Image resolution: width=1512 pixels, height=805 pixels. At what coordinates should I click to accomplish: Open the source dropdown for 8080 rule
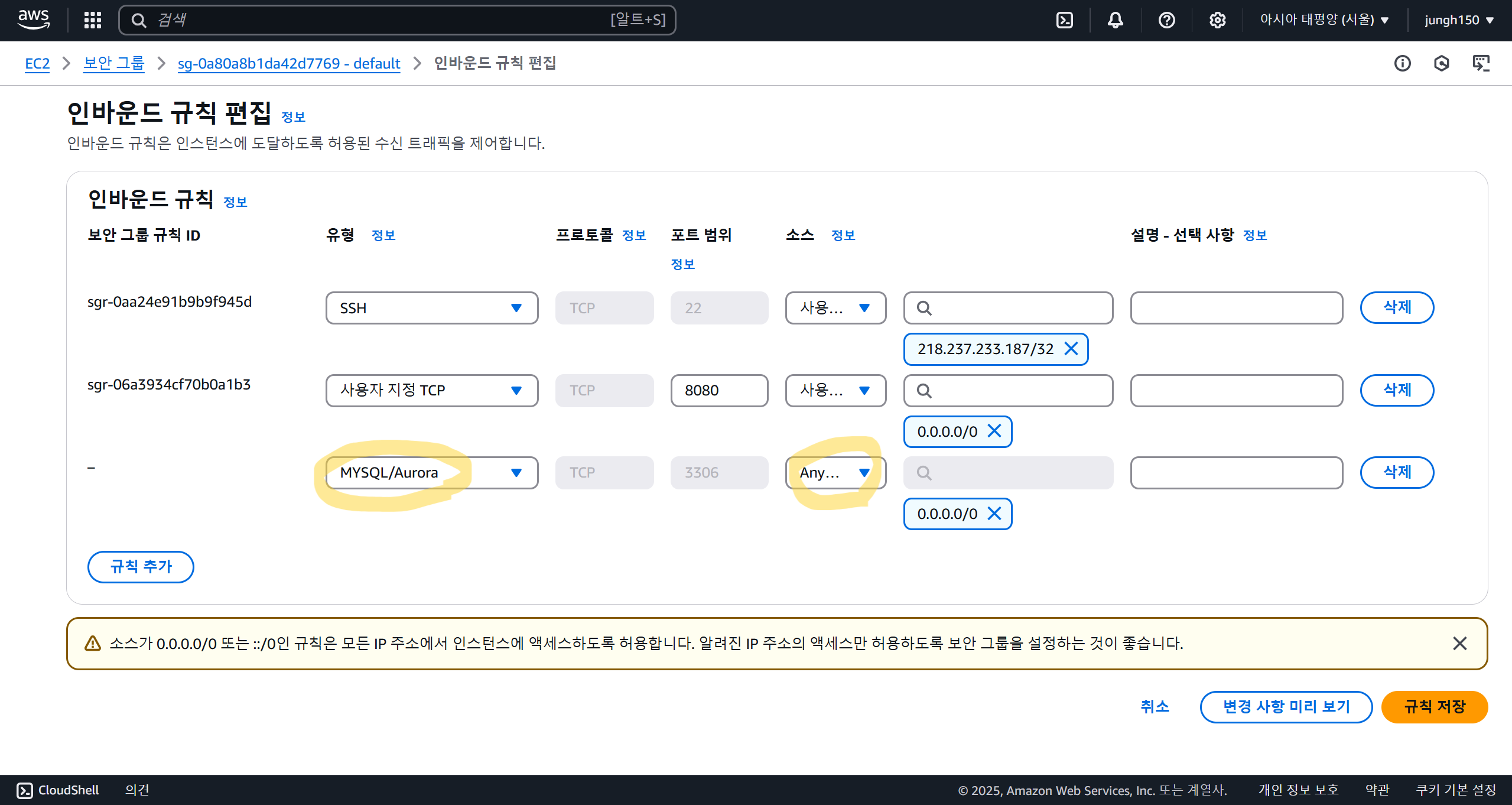point(835,390)
